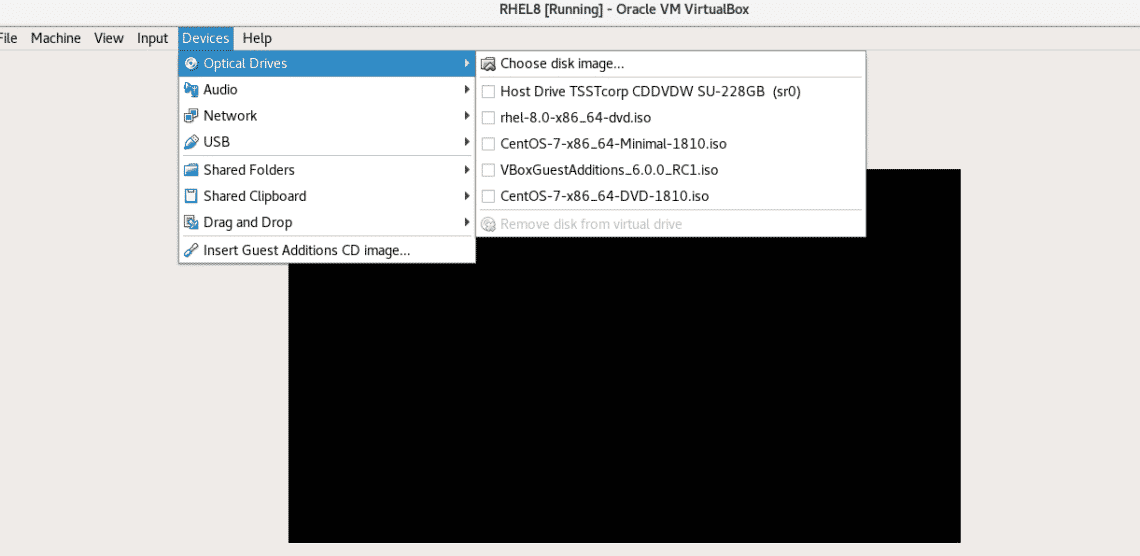This screenshot has width=1140, height=556.
Task: Expand the Network submenu arrow
Action: 466,116
